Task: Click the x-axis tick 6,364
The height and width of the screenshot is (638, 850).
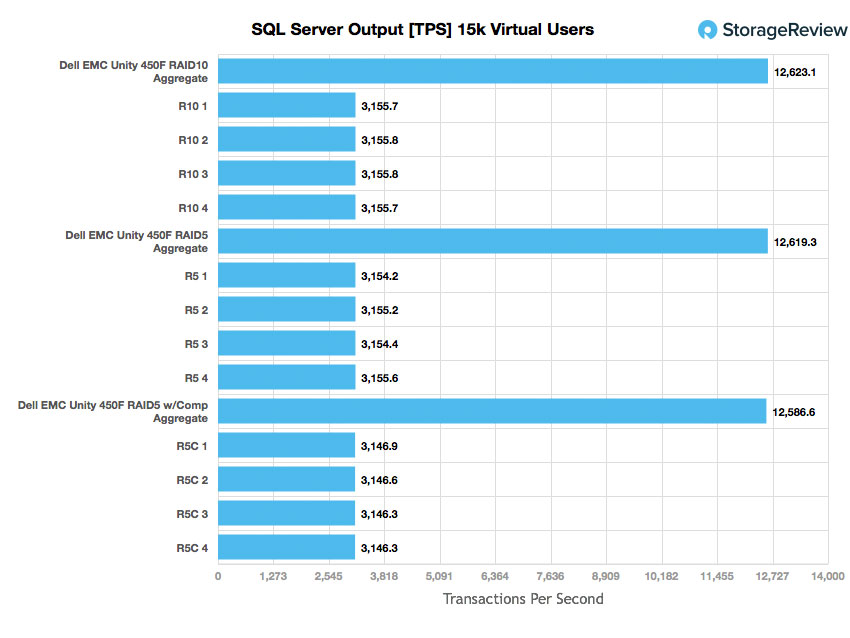Action: 495,576
